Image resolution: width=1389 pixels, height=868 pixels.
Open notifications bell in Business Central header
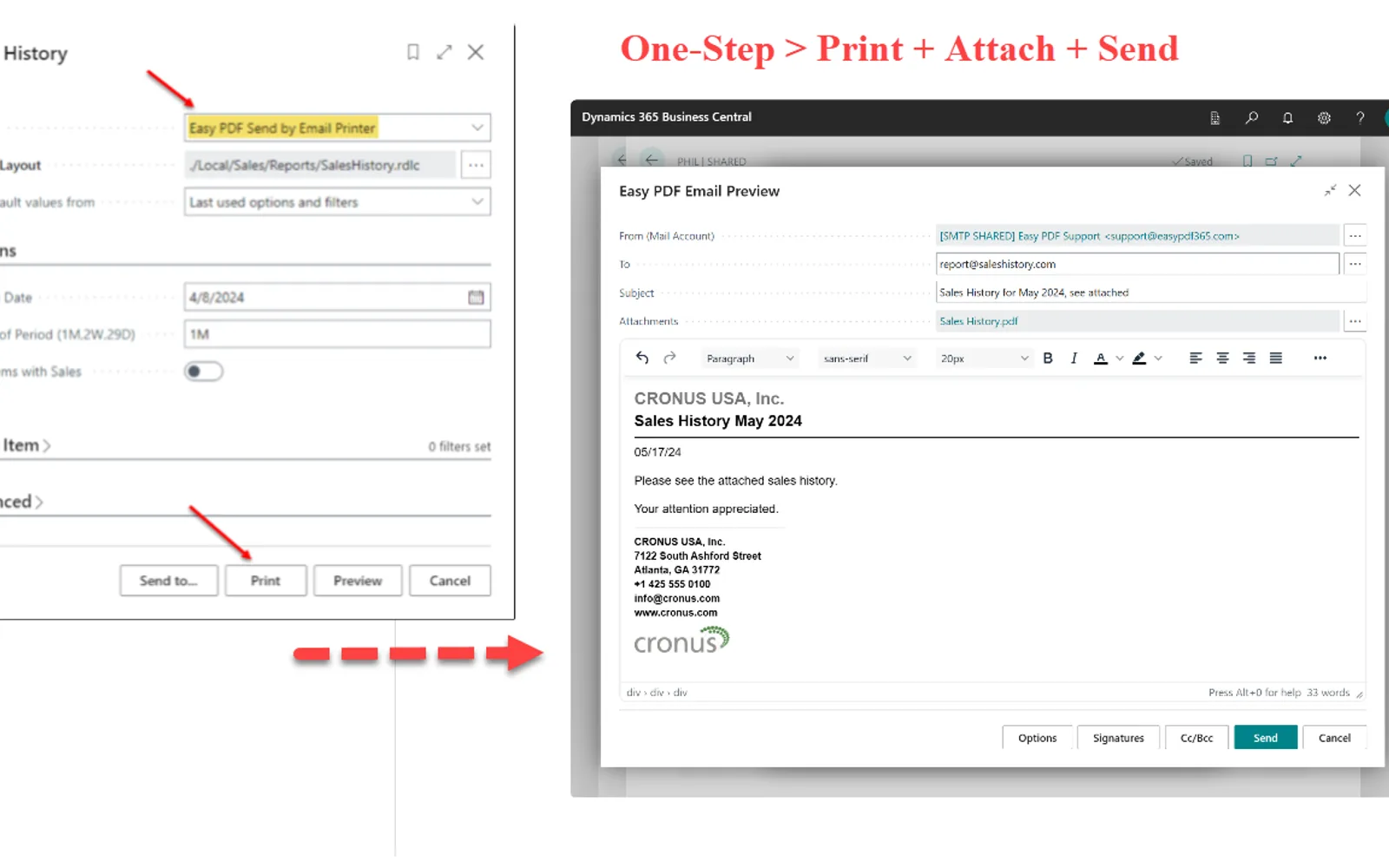pyautogui.click(x=1287, y=117)
